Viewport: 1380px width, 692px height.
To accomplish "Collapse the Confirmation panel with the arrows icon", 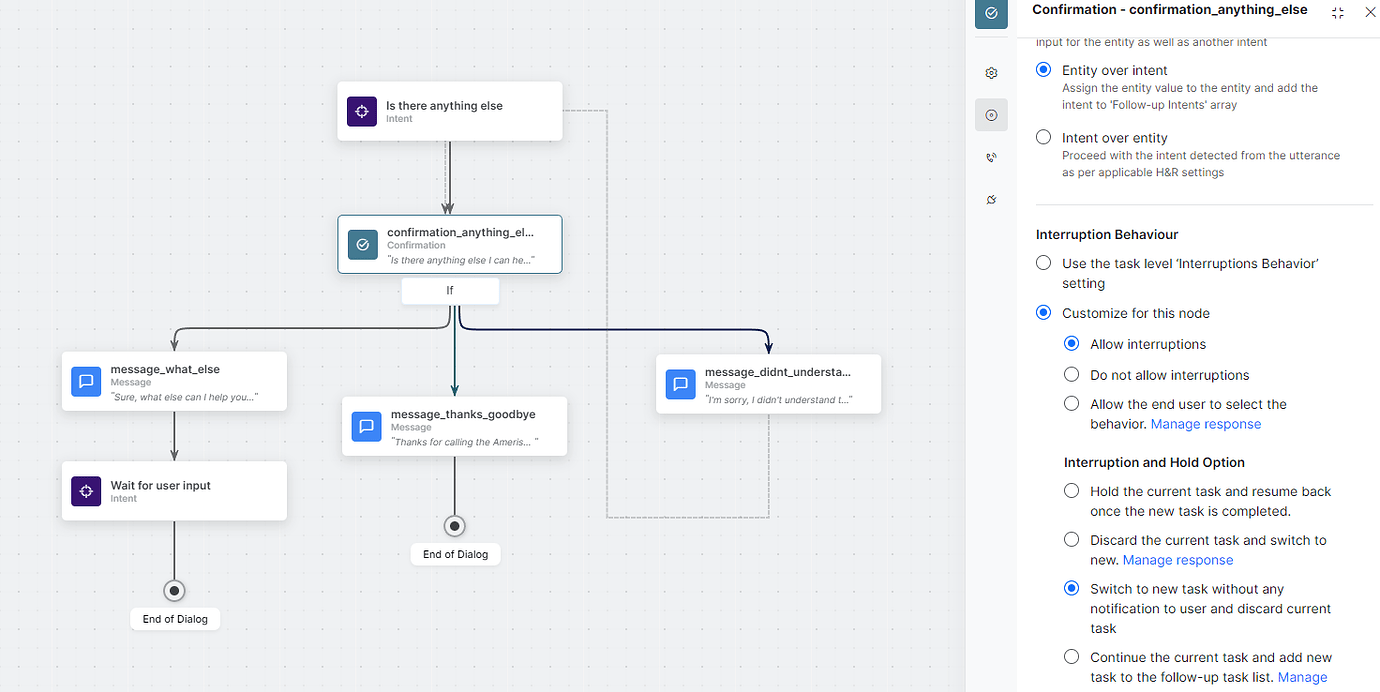I will click(1337, 13).
